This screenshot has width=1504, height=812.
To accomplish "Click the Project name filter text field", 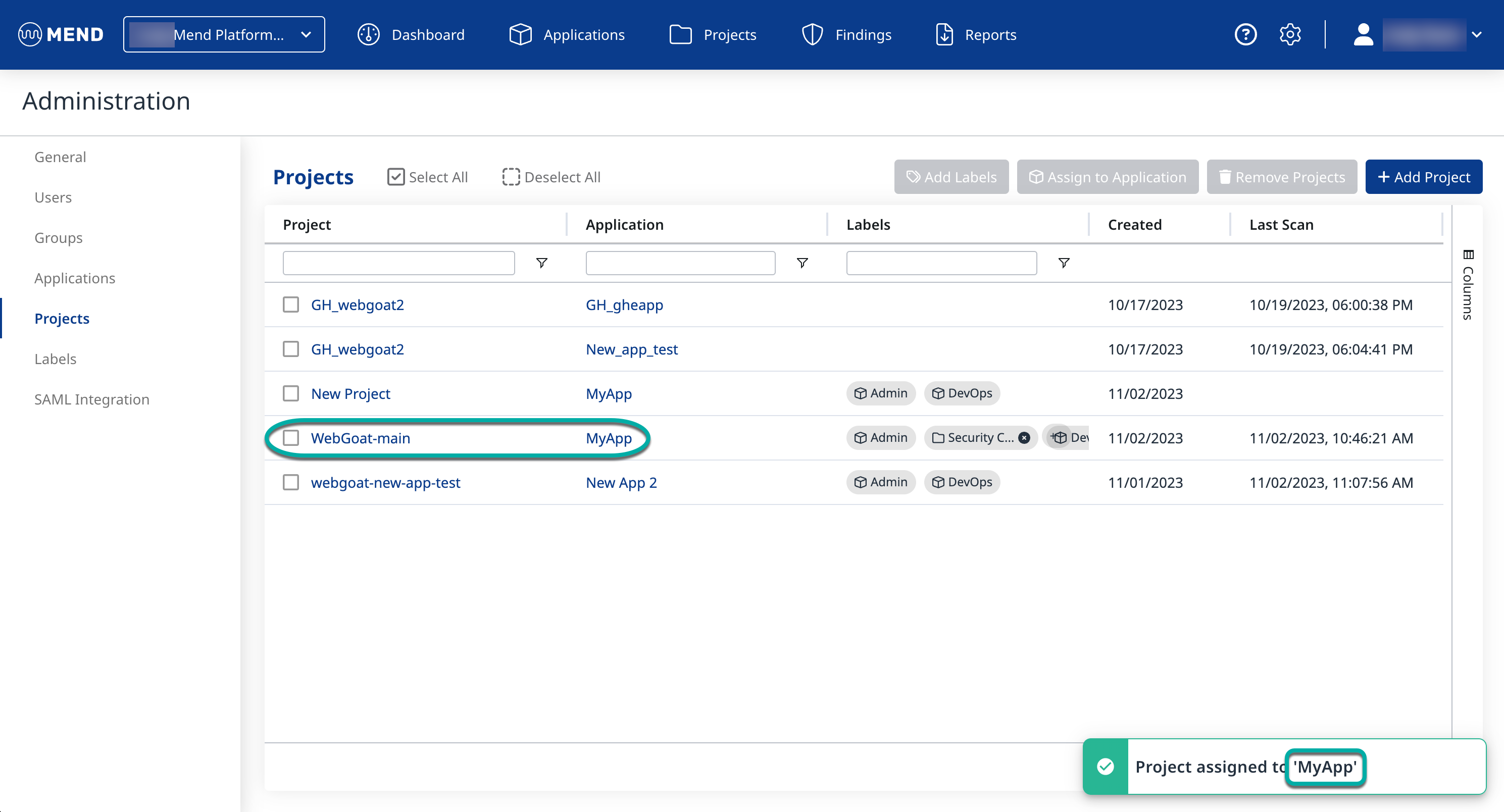I will (x=398, y=263).
